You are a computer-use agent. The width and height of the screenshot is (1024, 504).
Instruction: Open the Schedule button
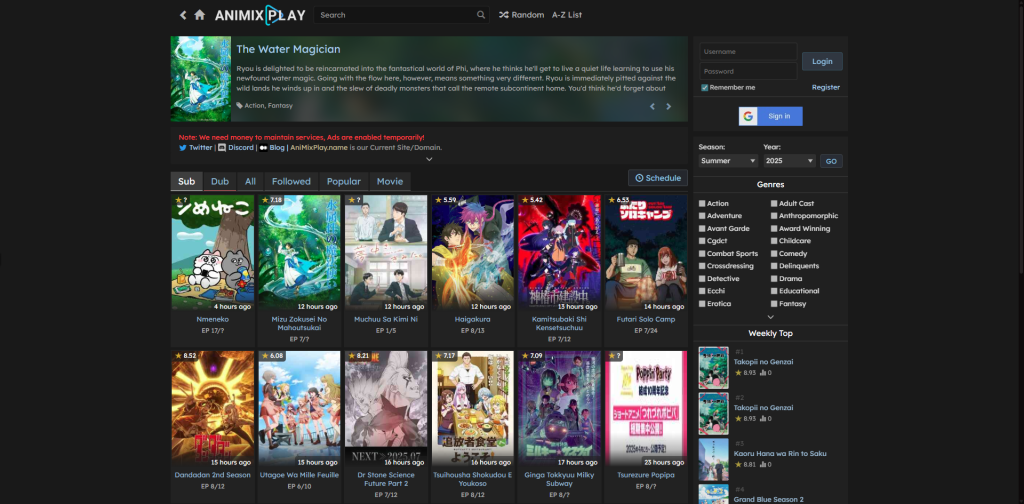click(658, 178)
